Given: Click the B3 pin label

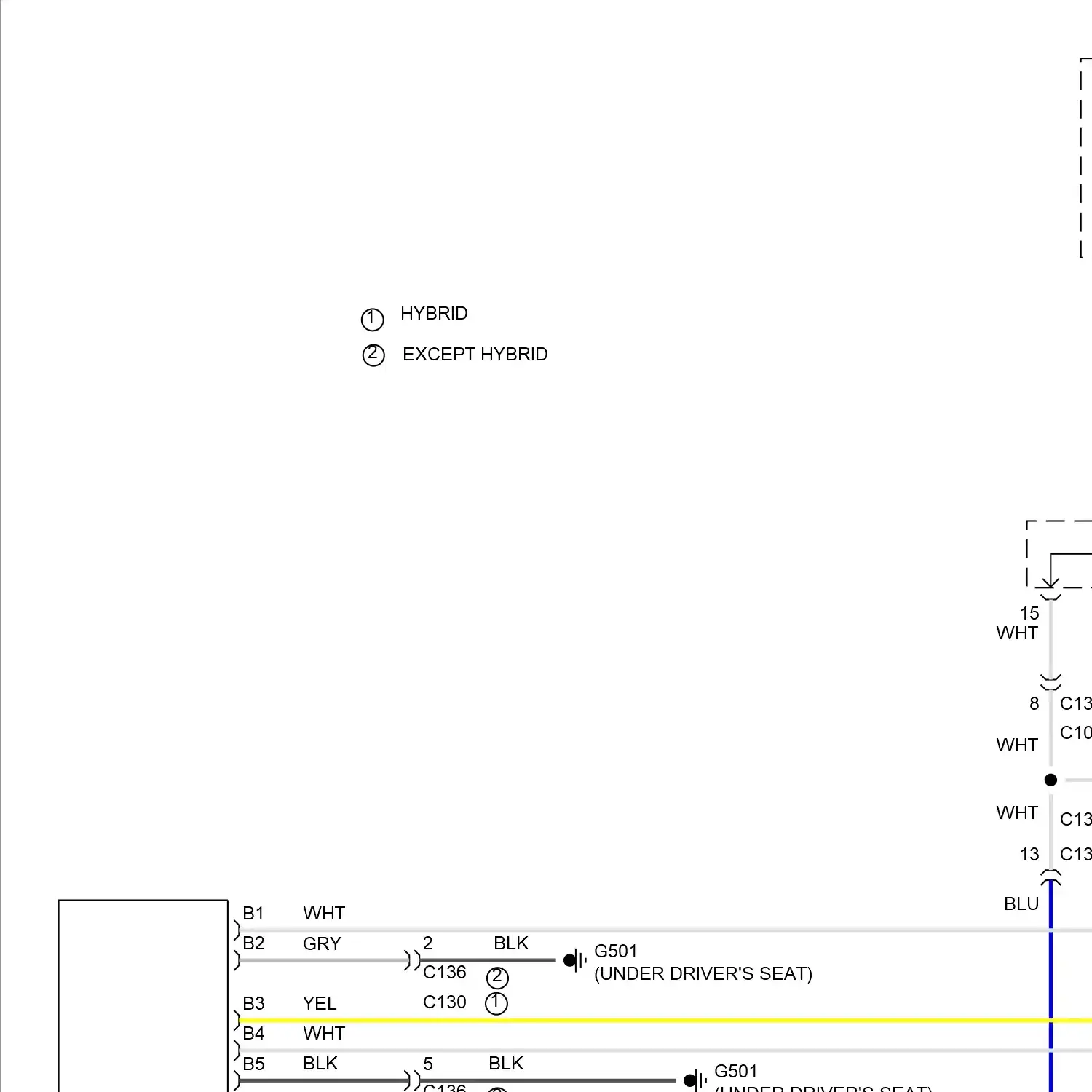Looking at the screenshot, I should tap(253, 1003).
